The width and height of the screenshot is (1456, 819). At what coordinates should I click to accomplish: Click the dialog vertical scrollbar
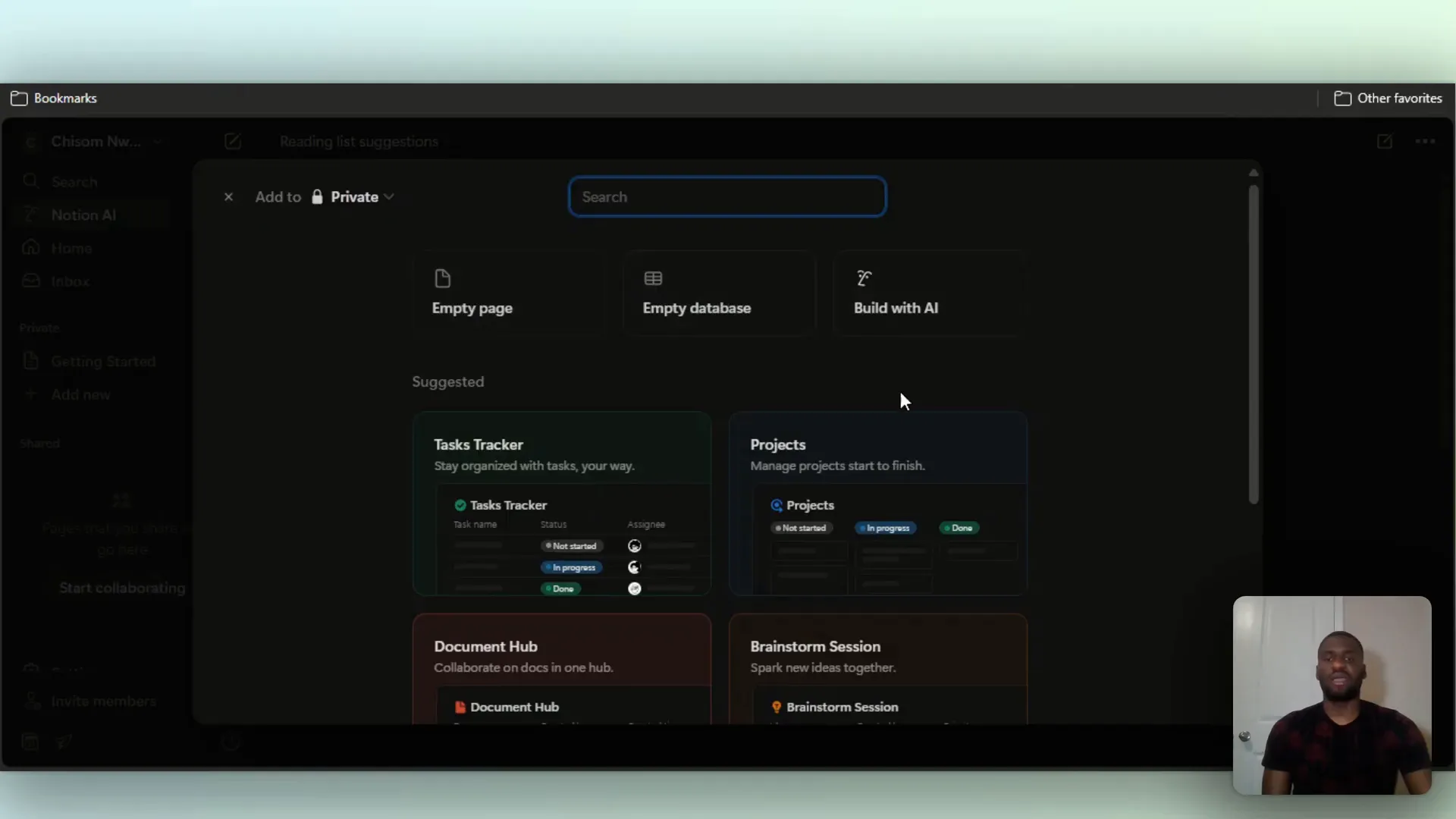coord(1254,345)
